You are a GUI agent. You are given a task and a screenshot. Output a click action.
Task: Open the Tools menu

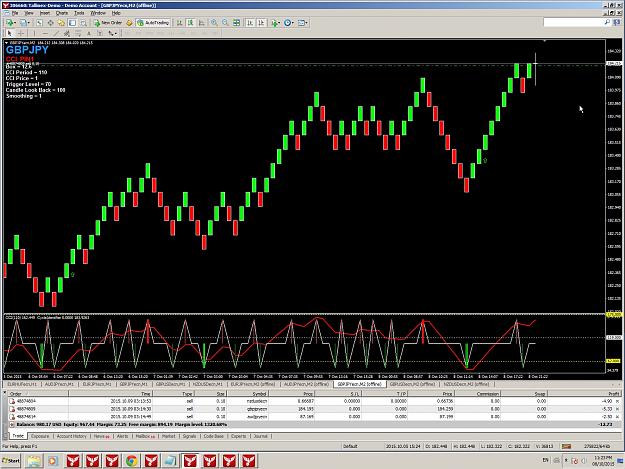pyautogui.click(x=79, y=13)
